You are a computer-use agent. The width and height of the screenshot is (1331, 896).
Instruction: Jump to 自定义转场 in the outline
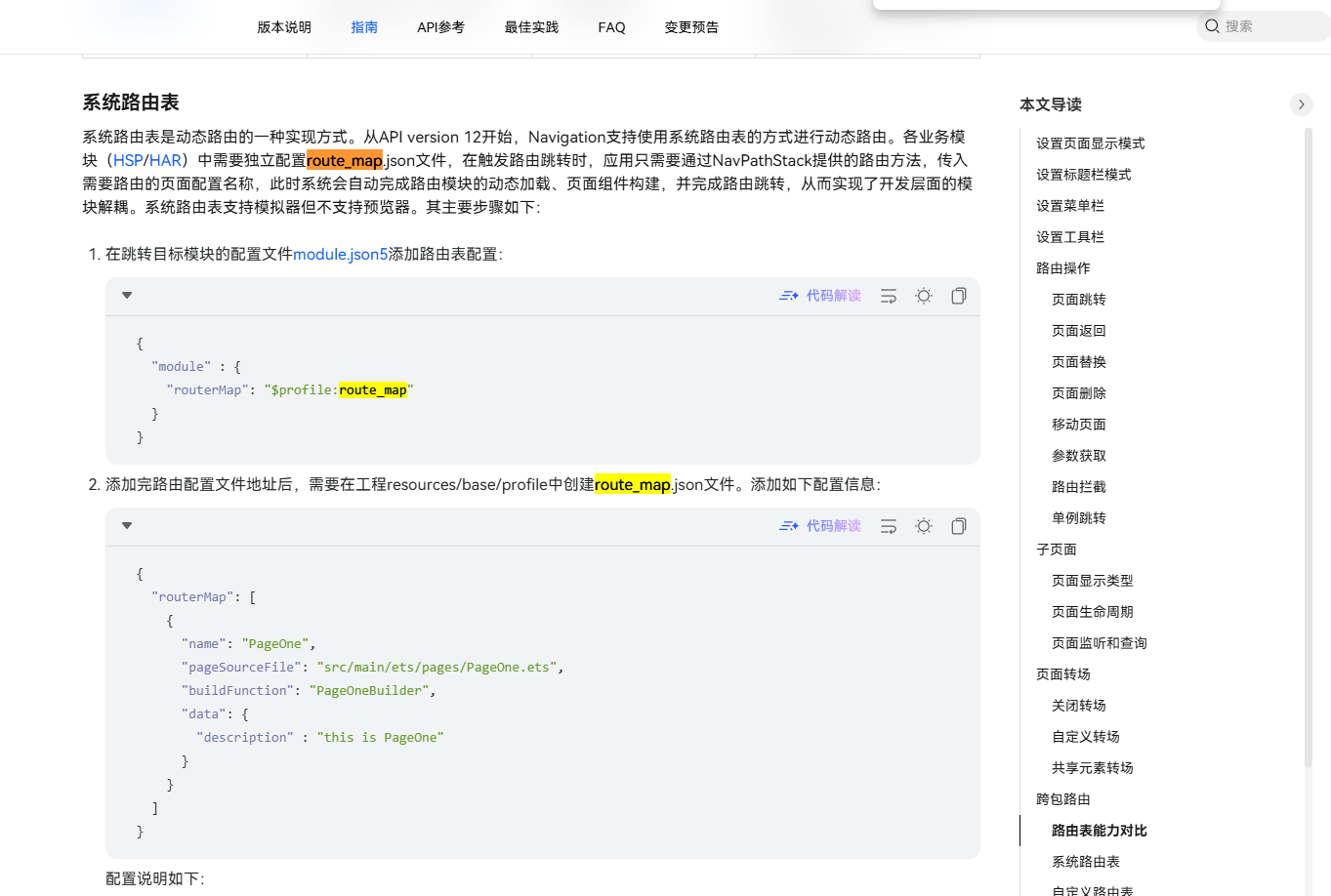coord(1085,737)
